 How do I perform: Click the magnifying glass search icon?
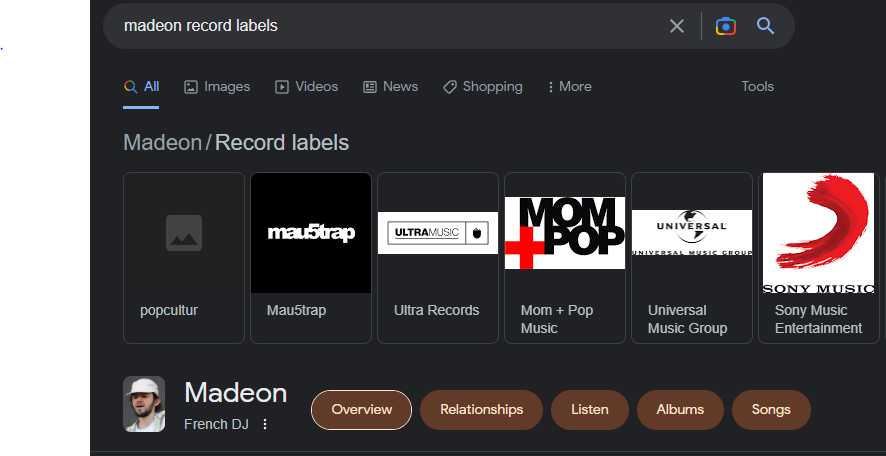[x=765, y=25]
